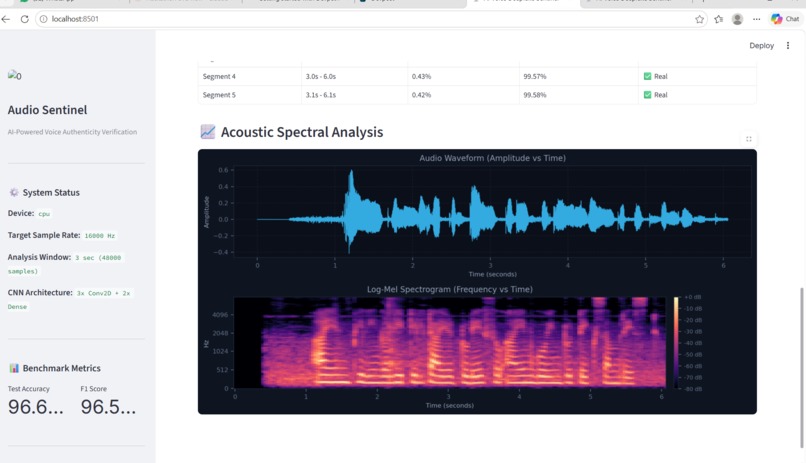
Task: Click the Segment 4 row label
Action: tap(219, 76)
